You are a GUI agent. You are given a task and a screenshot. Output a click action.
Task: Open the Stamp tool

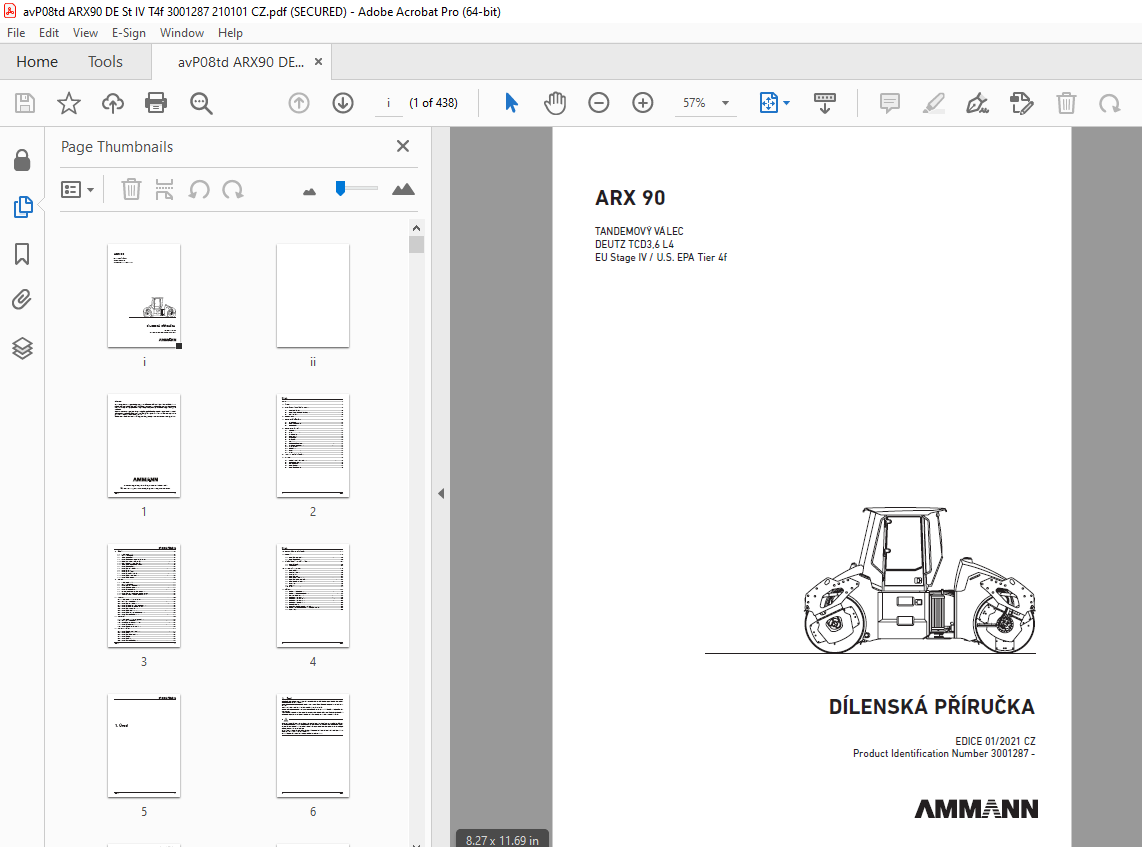pyautogui.click(x=1022, y=103)
